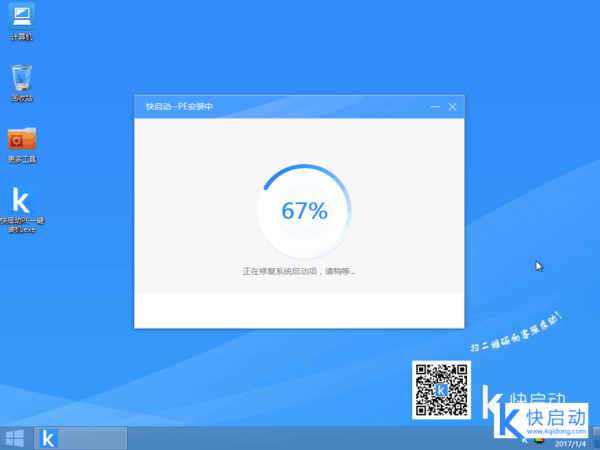Image resolution: width=600 pixels, height=450 pixels.
Task: Minimize the PE安装中 window
Action: [x=435, y=107]
